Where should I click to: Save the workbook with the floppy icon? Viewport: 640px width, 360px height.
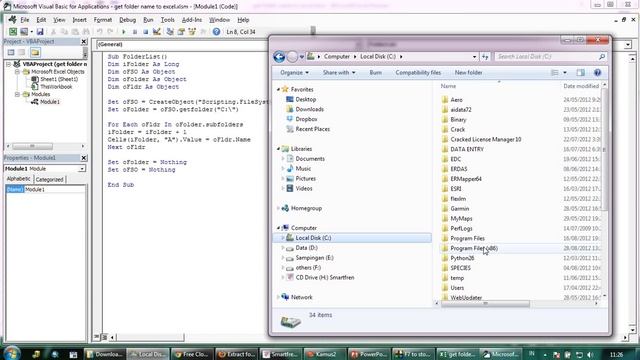[40, 31]
